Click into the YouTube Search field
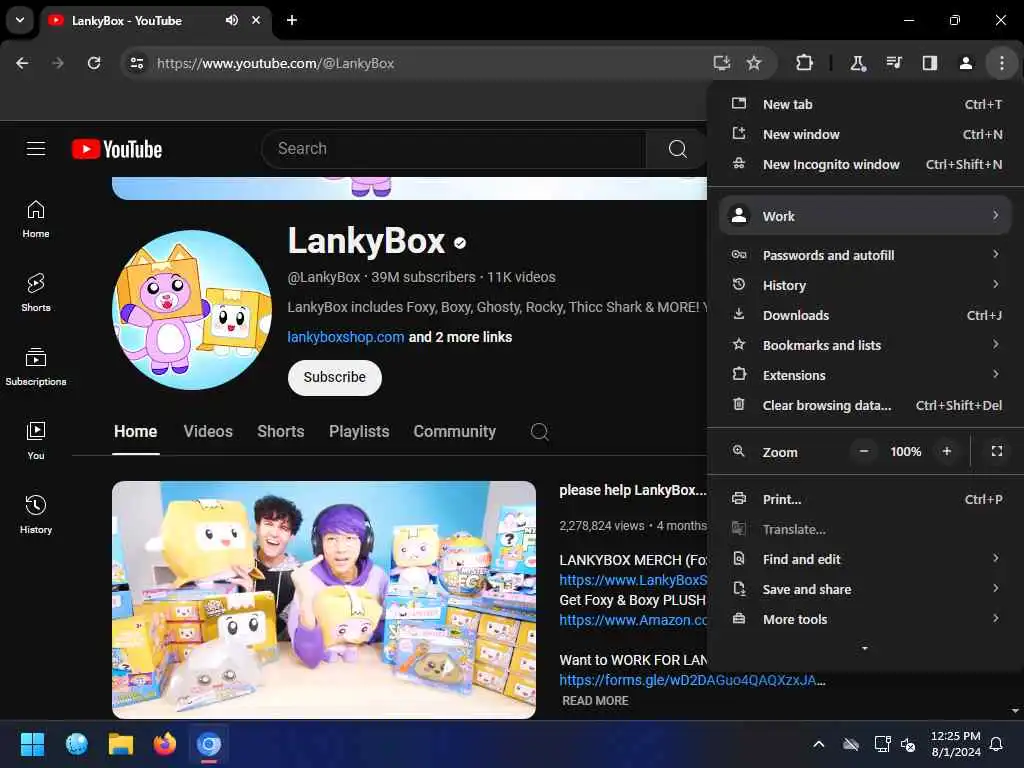Screen dimensions: 1024x768 coord(454,149)
